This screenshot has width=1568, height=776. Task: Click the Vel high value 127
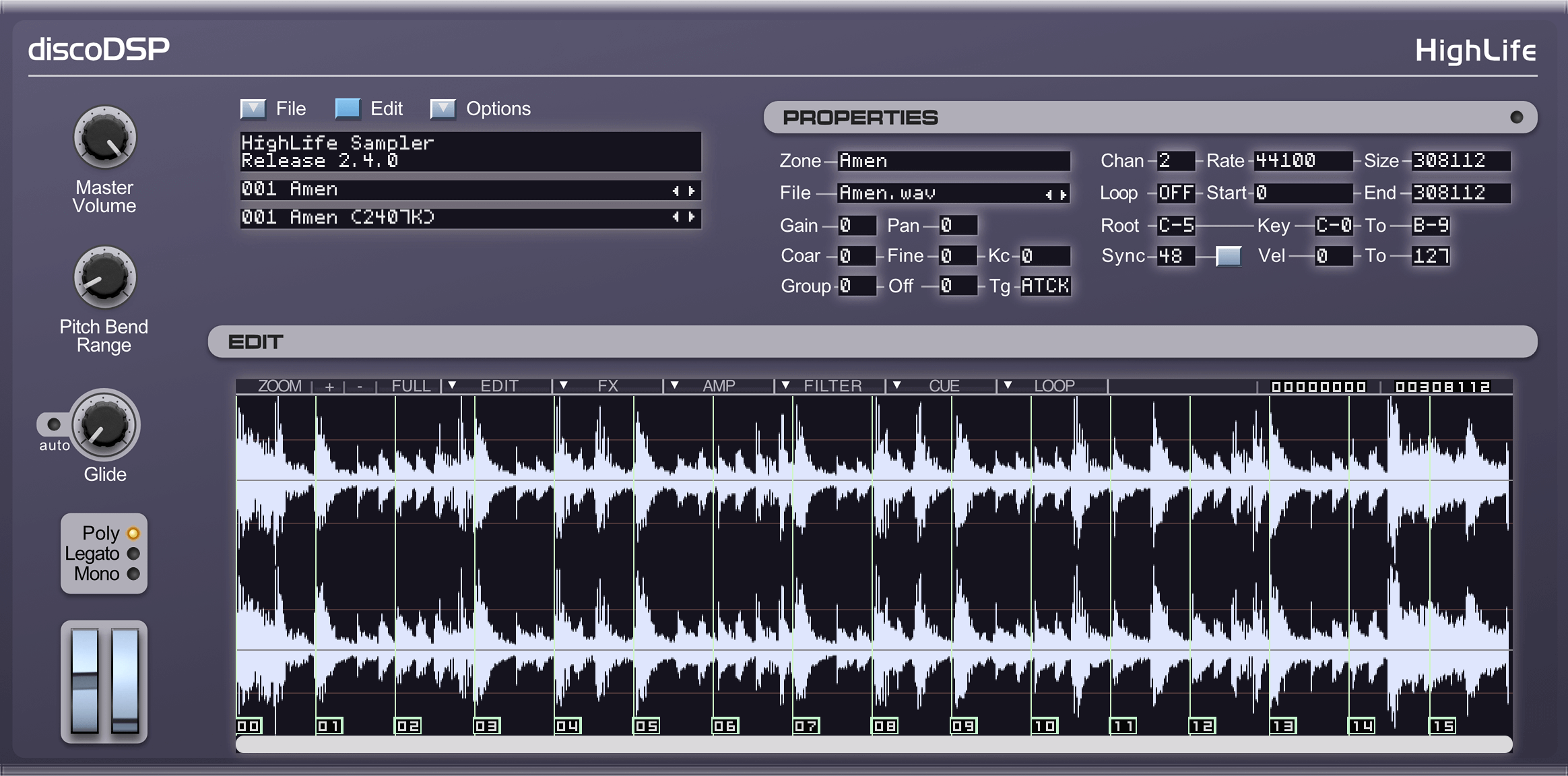(1431, 256)
